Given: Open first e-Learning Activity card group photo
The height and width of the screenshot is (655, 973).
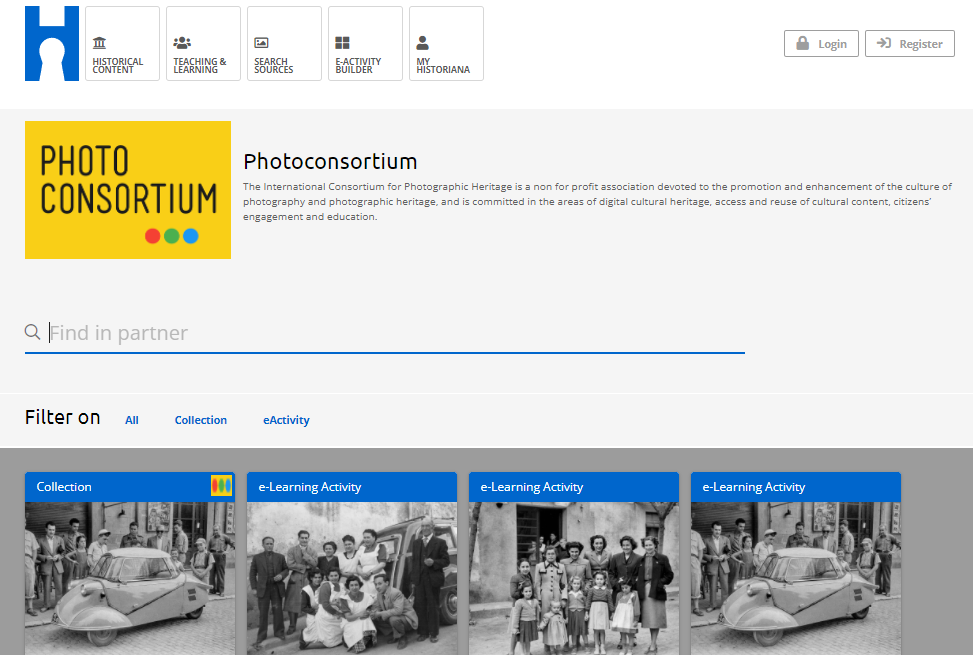Looking at the screenshot, I should point(352,578).
